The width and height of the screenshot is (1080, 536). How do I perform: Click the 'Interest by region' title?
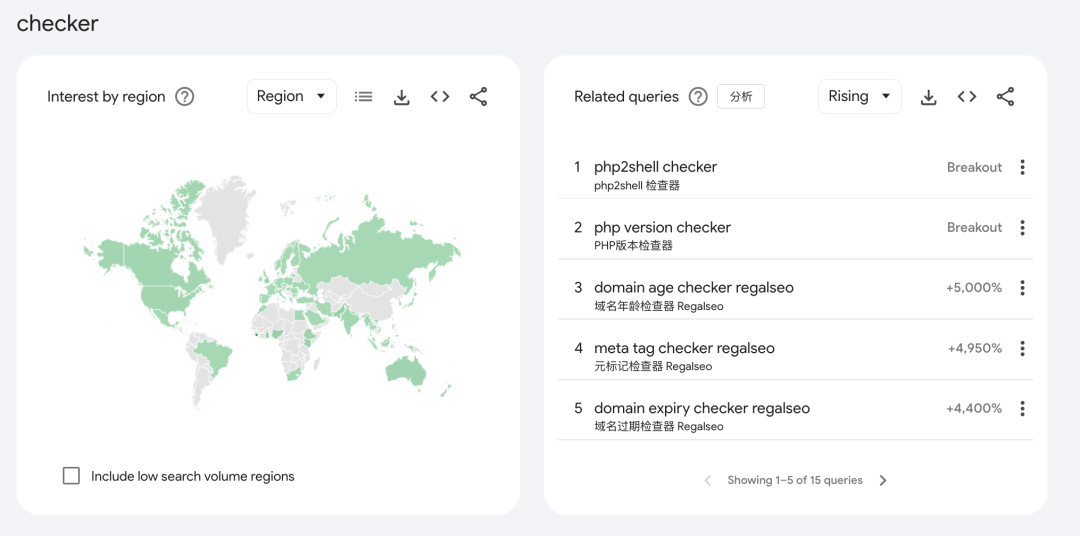[x=106, y=96]
